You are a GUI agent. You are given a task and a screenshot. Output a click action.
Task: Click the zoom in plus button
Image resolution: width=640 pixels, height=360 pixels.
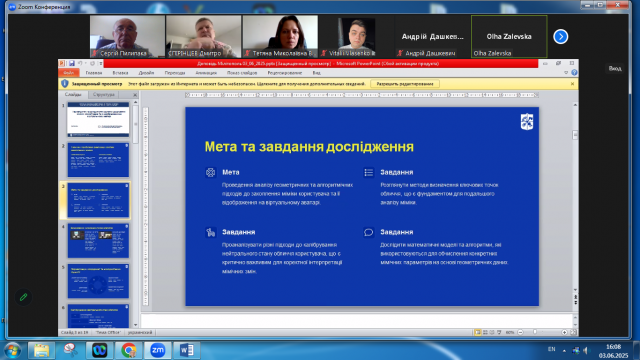click(564, 332)
